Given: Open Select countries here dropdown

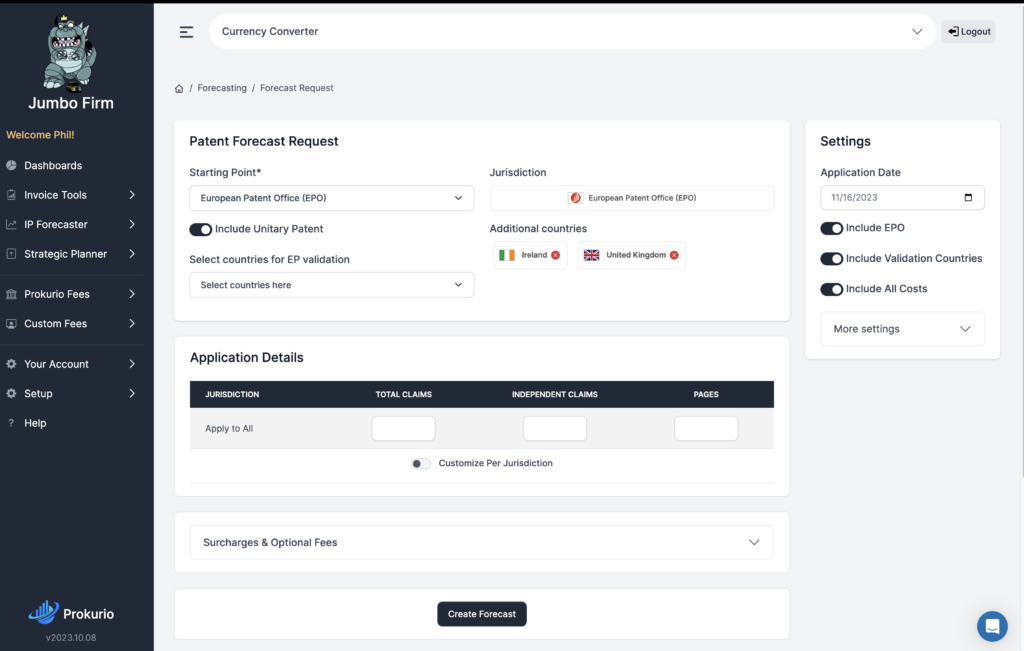Looking at the screenshot, I should [332, 285].
